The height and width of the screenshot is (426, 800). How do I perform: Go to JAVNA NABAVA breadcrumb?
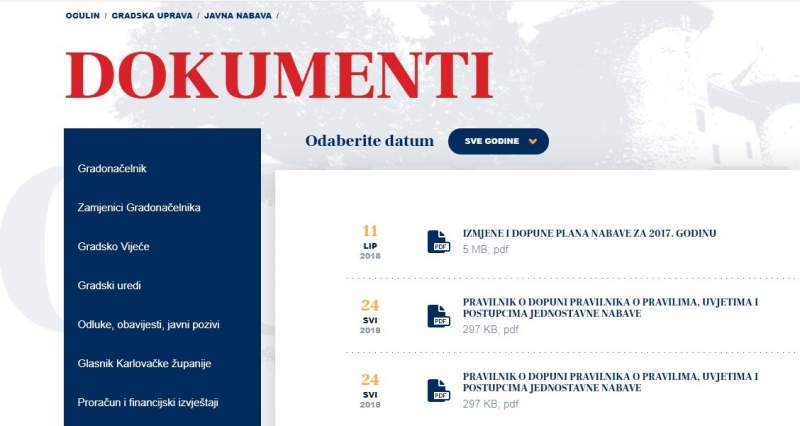238,16
